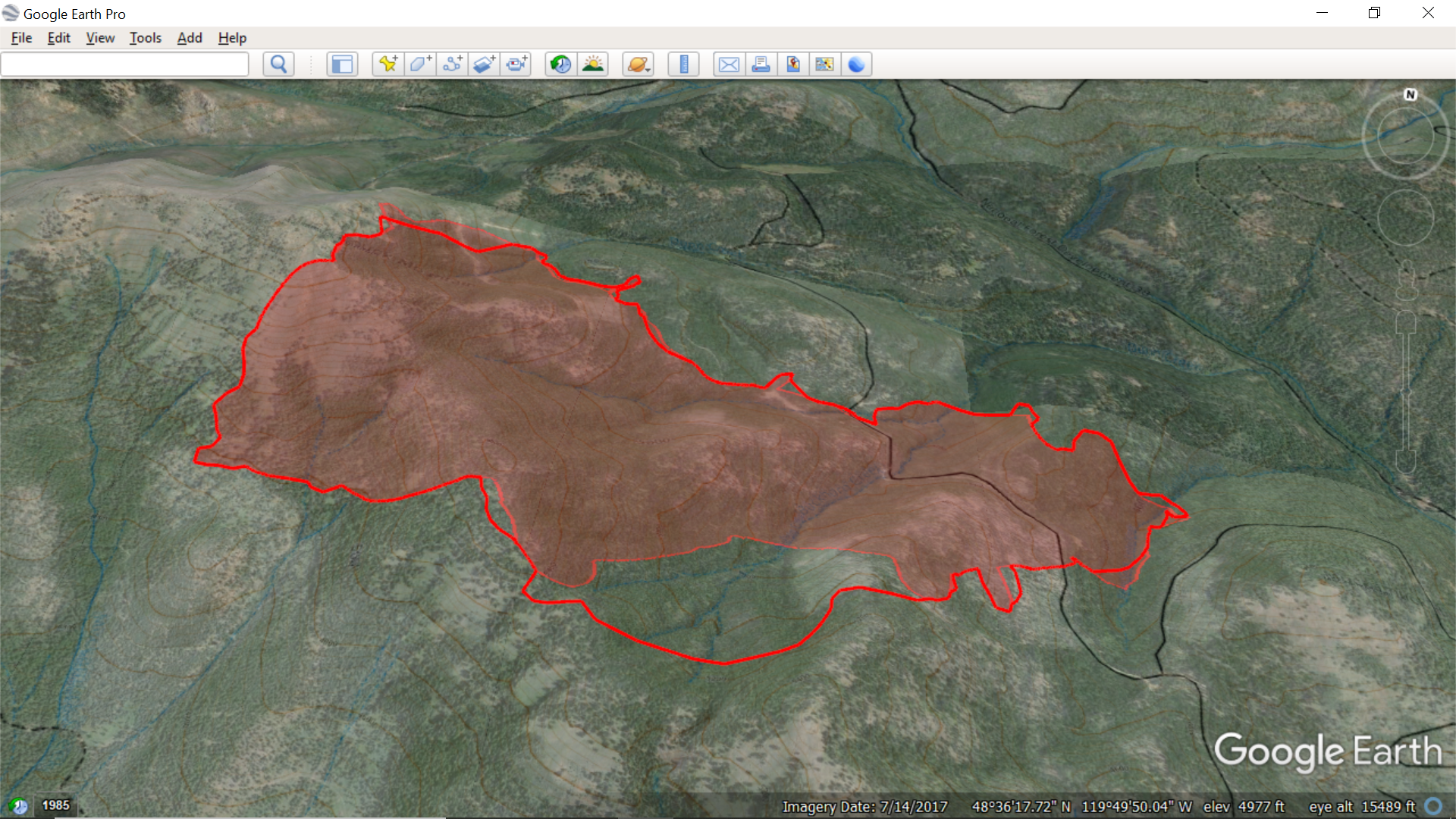Select the Add Path tool
1456x819 pixels.
453,64
